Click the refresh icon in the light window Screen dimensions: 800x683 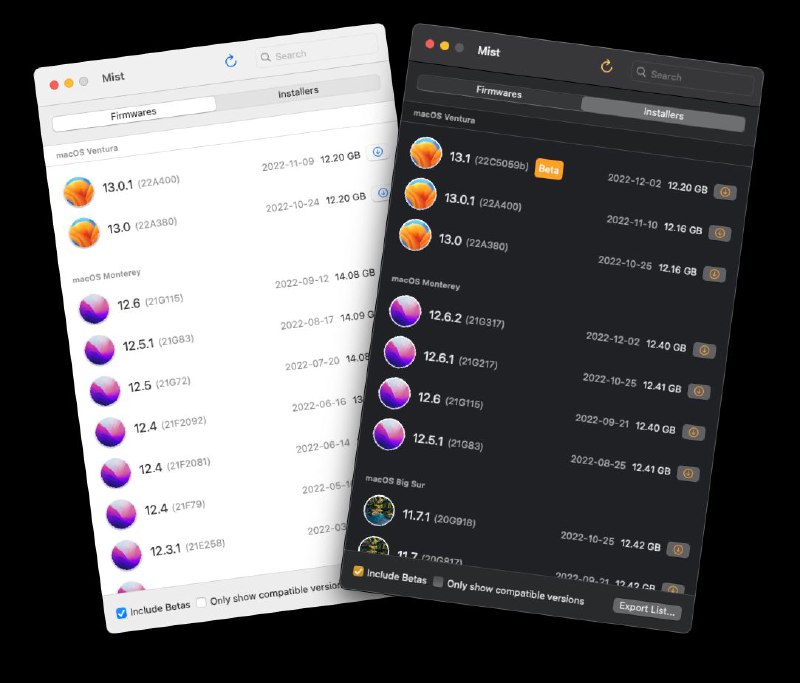pyautogui.click(x=231, y=59)
